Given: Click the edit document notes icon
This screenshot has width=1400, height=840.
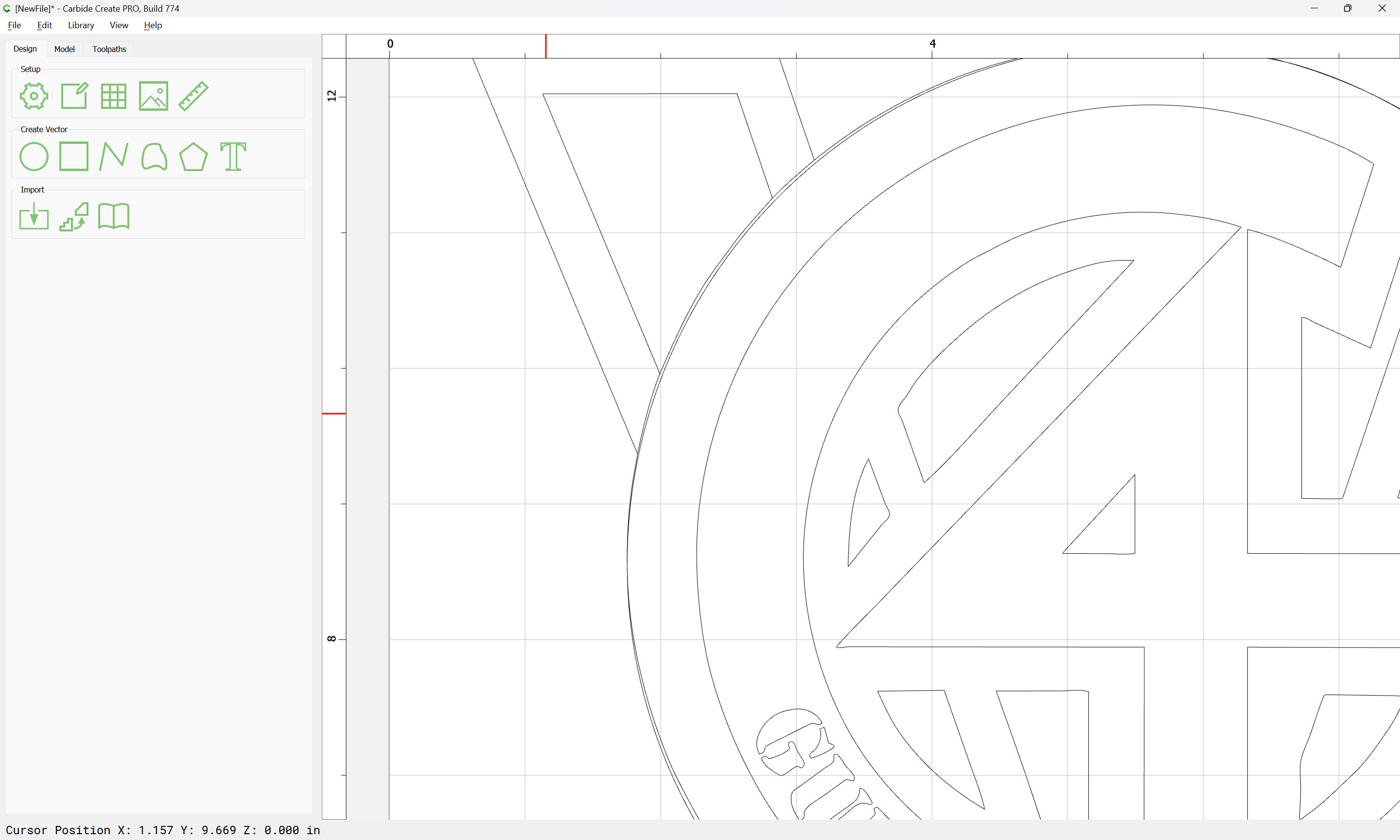Looking at the screenshot, I should click(x=74, y=96).
